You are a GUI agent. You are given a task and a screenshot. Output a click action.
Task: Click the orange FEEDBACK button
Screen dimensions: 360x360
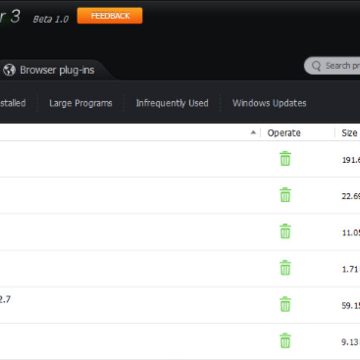110,16
